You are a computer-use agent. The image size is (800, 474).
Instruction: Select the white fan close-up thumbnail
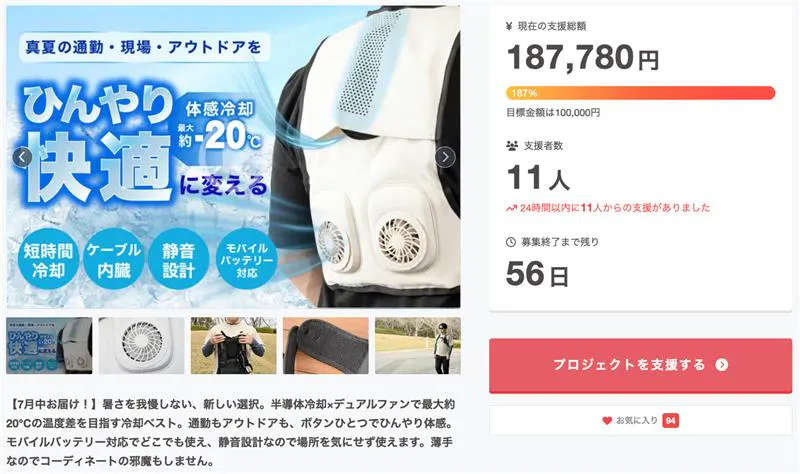click(141, 345)
